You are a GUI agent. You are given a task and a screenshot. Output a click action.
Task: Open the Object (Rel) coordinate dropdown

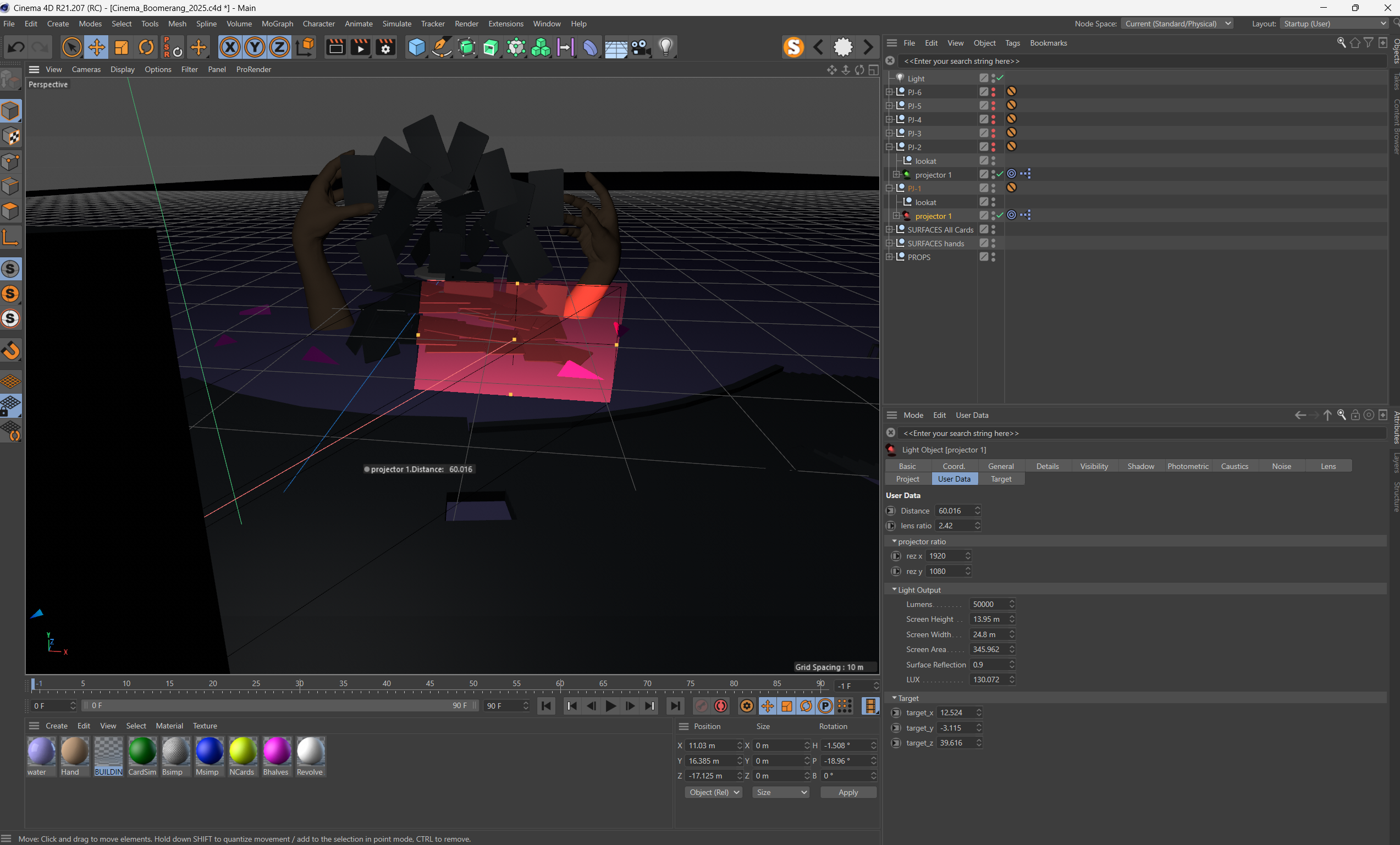pos(714,792)
